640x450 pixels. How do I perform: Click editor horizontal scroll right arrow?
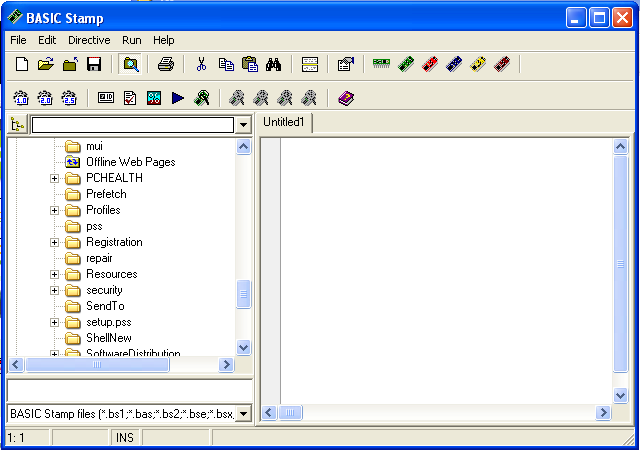[603, 413]
